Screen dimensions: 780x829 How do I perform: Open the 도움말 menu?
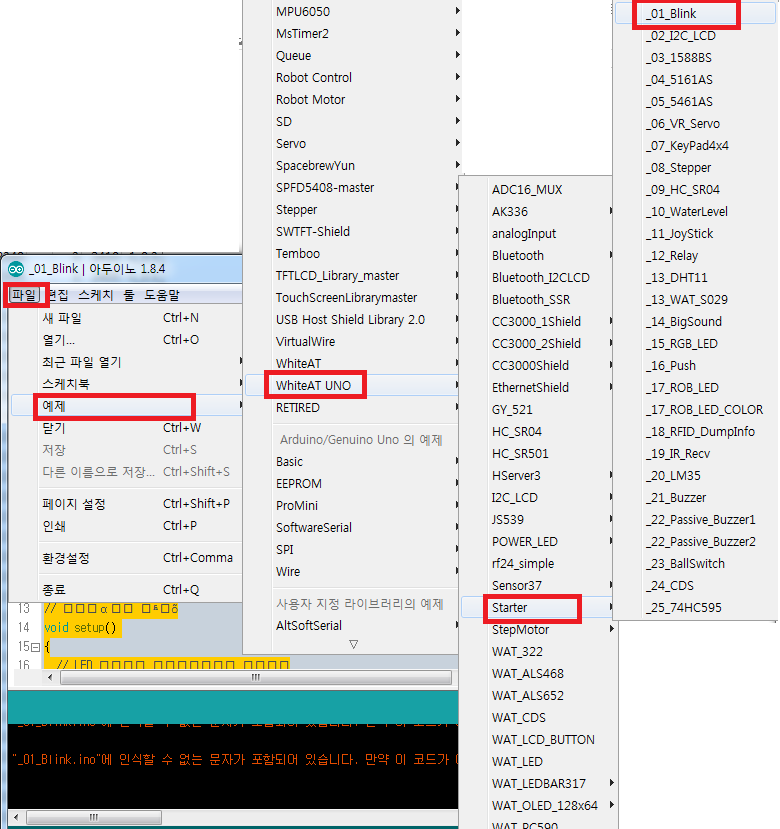[162, 295]
